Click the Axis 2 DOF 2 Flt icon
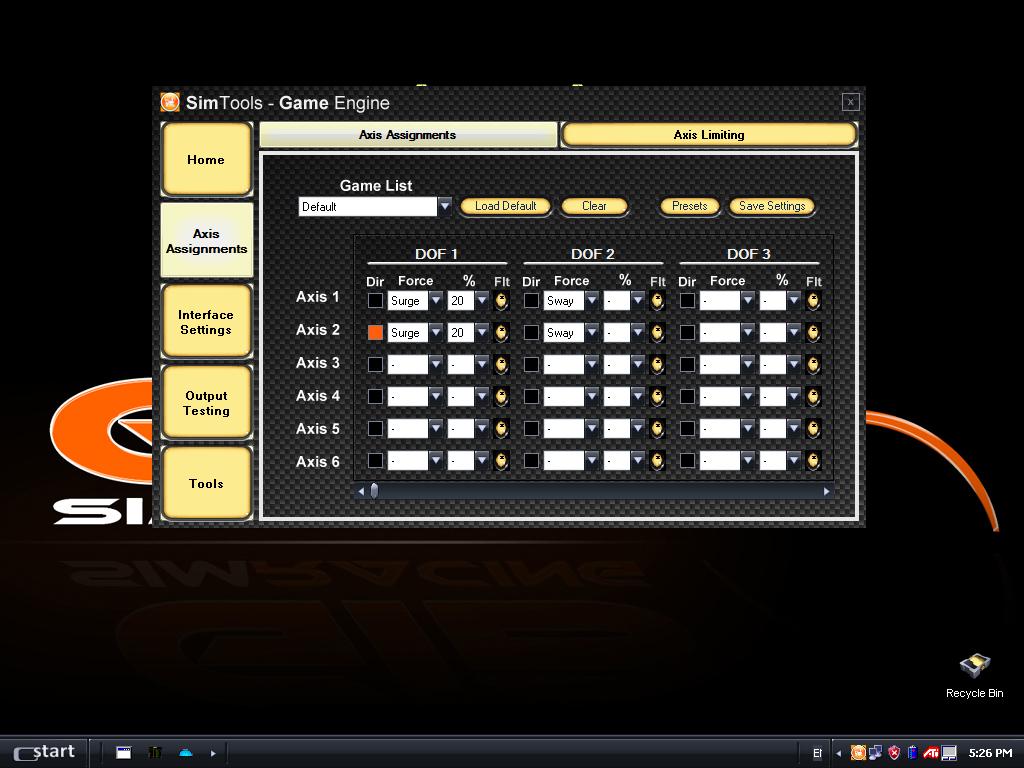Viewport: 1024px width, 768px height. (657, 332)
